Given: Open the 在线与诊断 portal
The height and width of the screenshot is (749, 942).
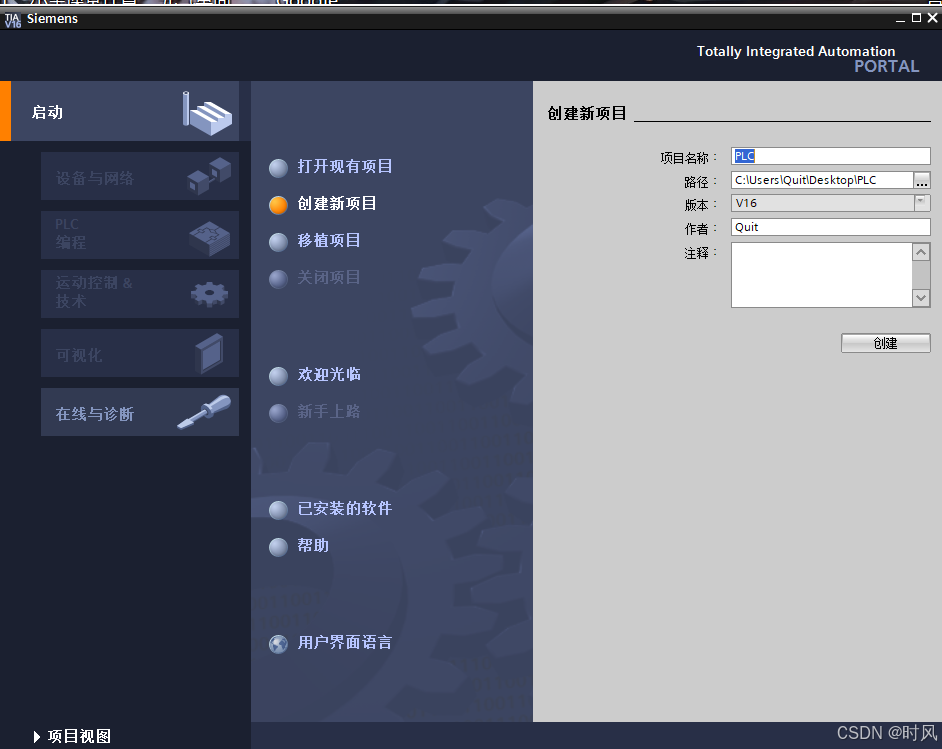Looking at the screenshot, I should tap(140, 411).
